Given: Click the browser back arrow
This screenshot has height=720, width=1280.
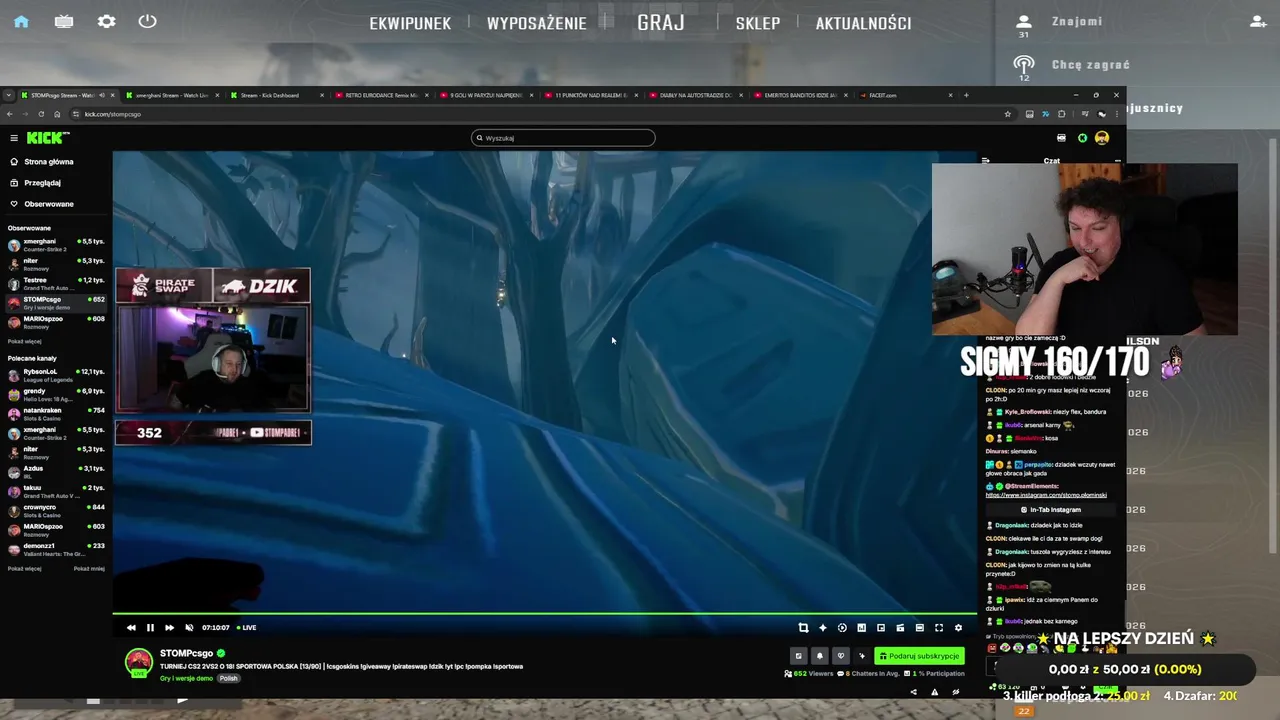Looking at the screenshot, I should coord(10,114).
